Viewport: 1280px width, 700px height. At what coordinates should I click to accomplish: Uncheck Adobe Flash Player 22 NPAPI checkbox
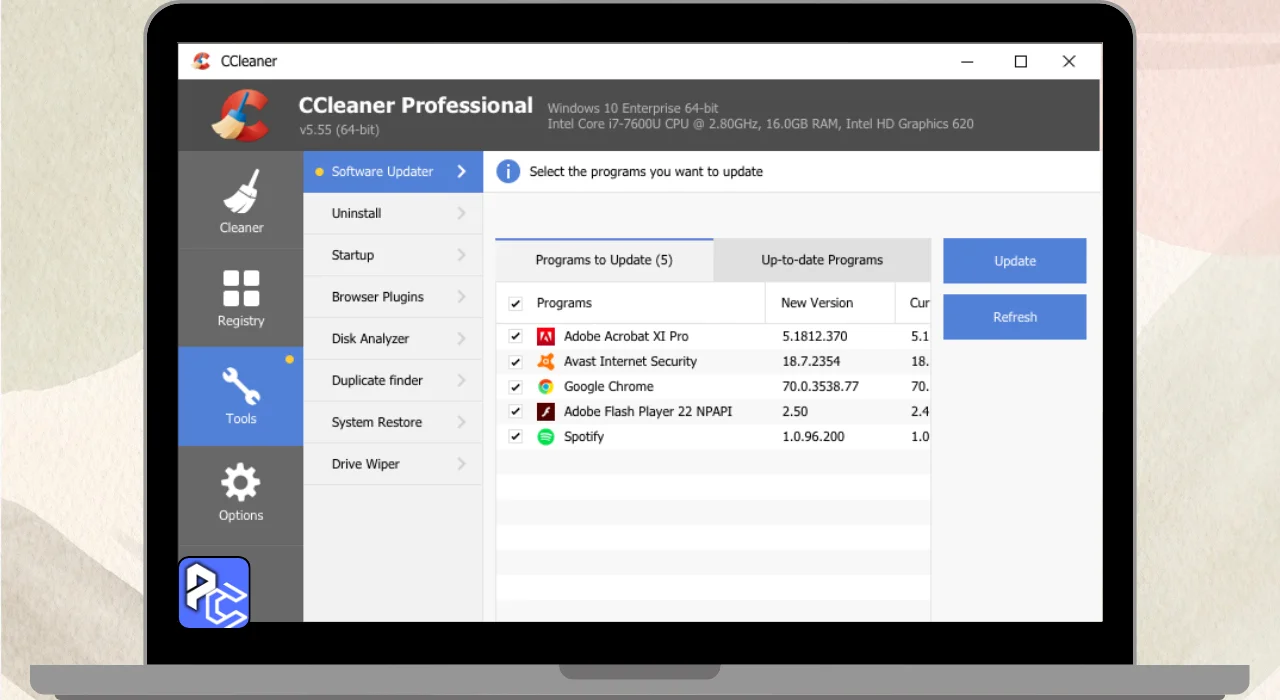(x=516, y=411)
